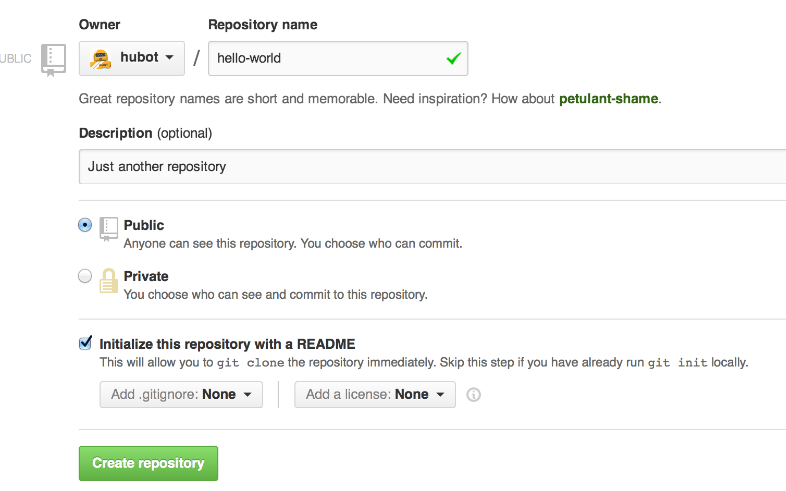This screenshot has width=786, height=491.
Task: Click the Initialize this repository with a README label
Action: 227,344
